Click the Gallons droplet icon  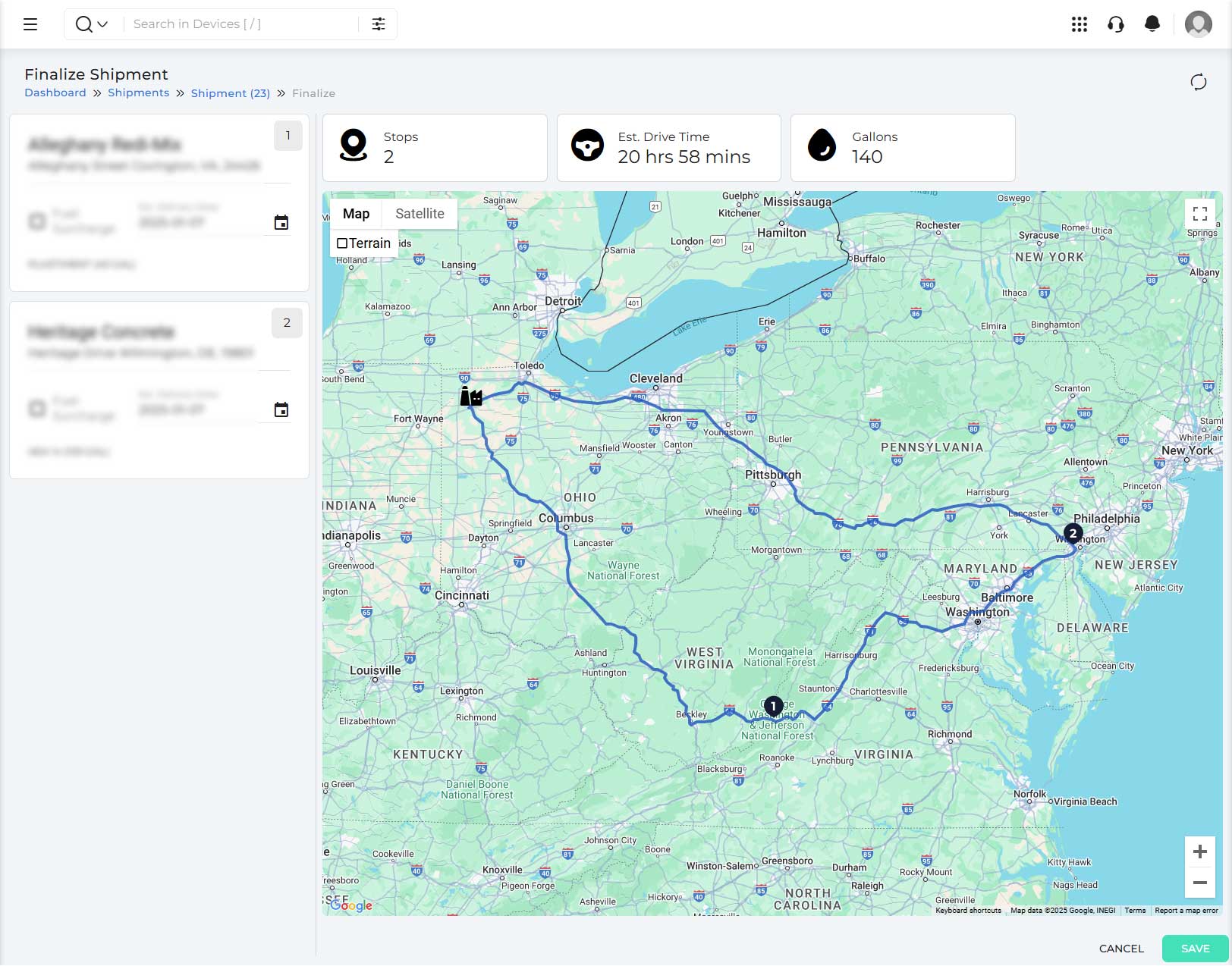(x=822, y=145)
